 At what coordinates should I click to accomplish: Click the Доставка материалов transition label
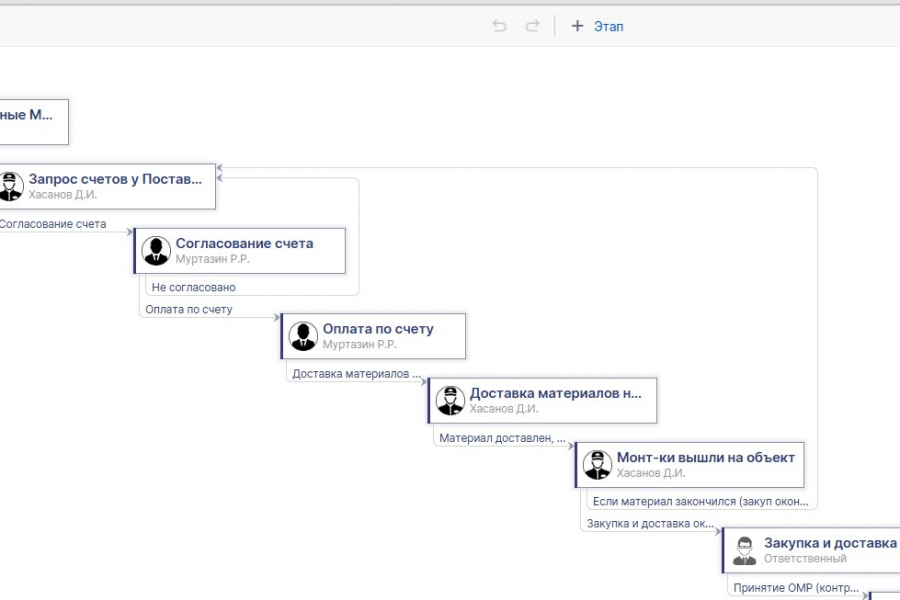click(x=350, y=373)
